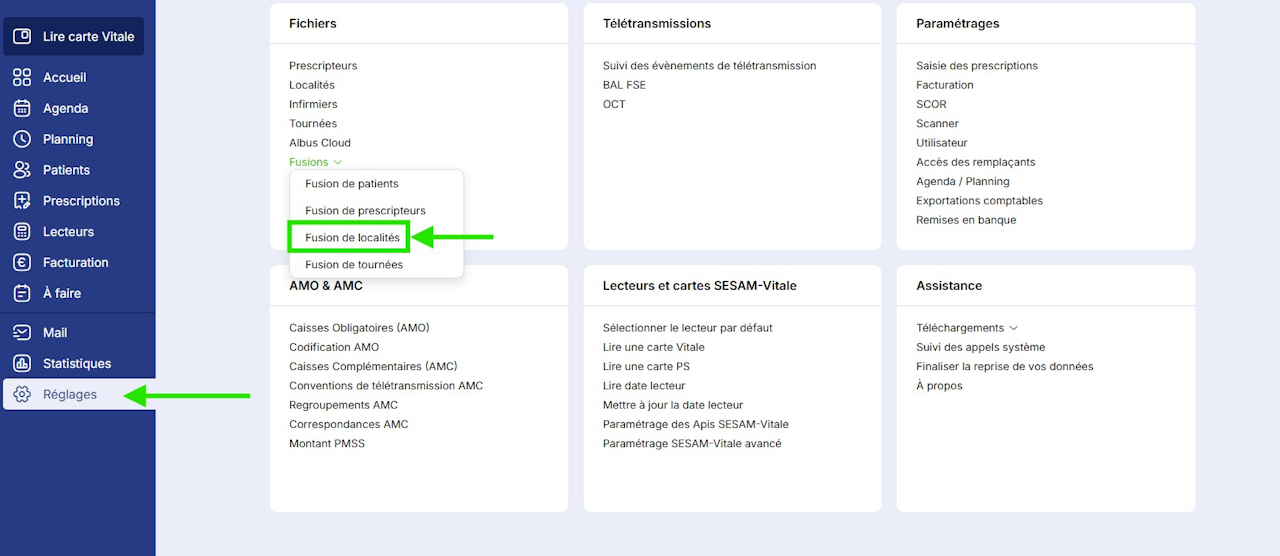This screenshot has width=1280, height=556.
Task: Open the Prescripteurs link under Fichiers
Action: [x=323, y=66]
